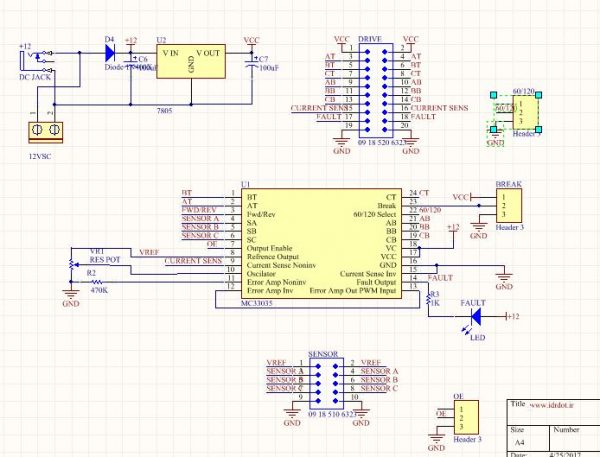The height and width of the screenshot is (457, 600).
Task: Click the FWD/REV net label at pin 3
Action: tap(199, 210)
